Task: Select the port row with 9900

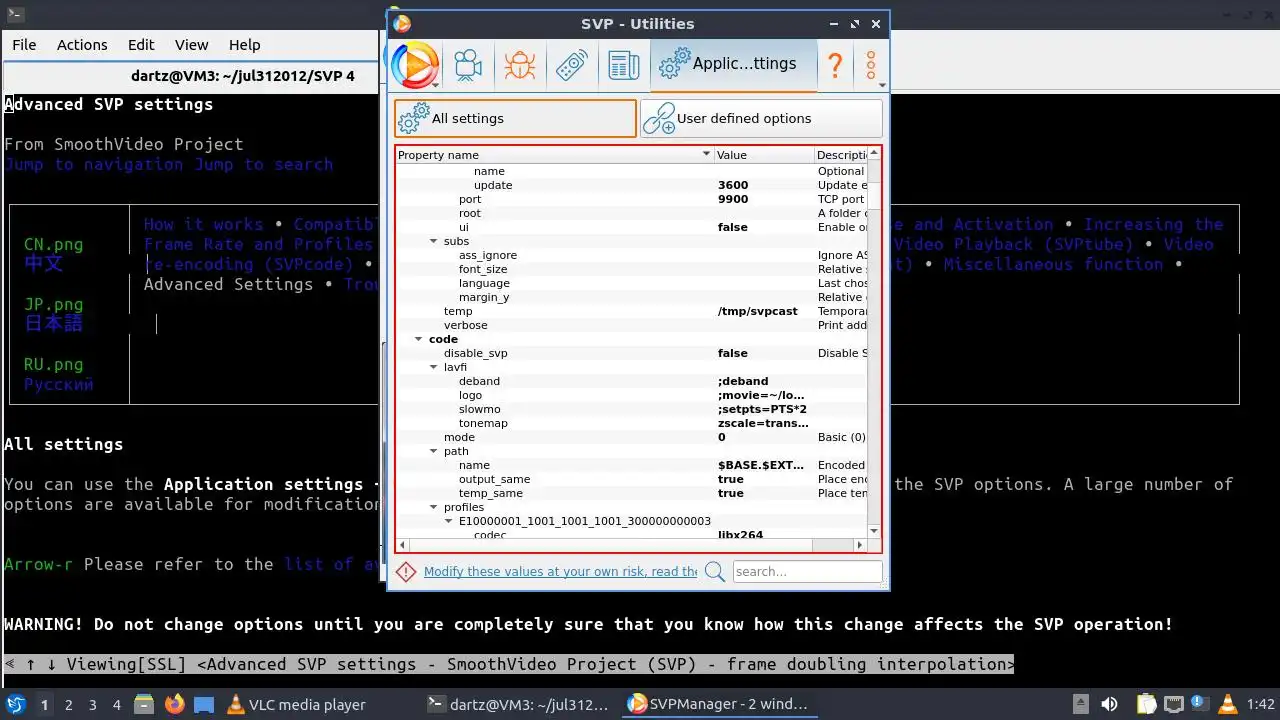Action: point(631,199)
